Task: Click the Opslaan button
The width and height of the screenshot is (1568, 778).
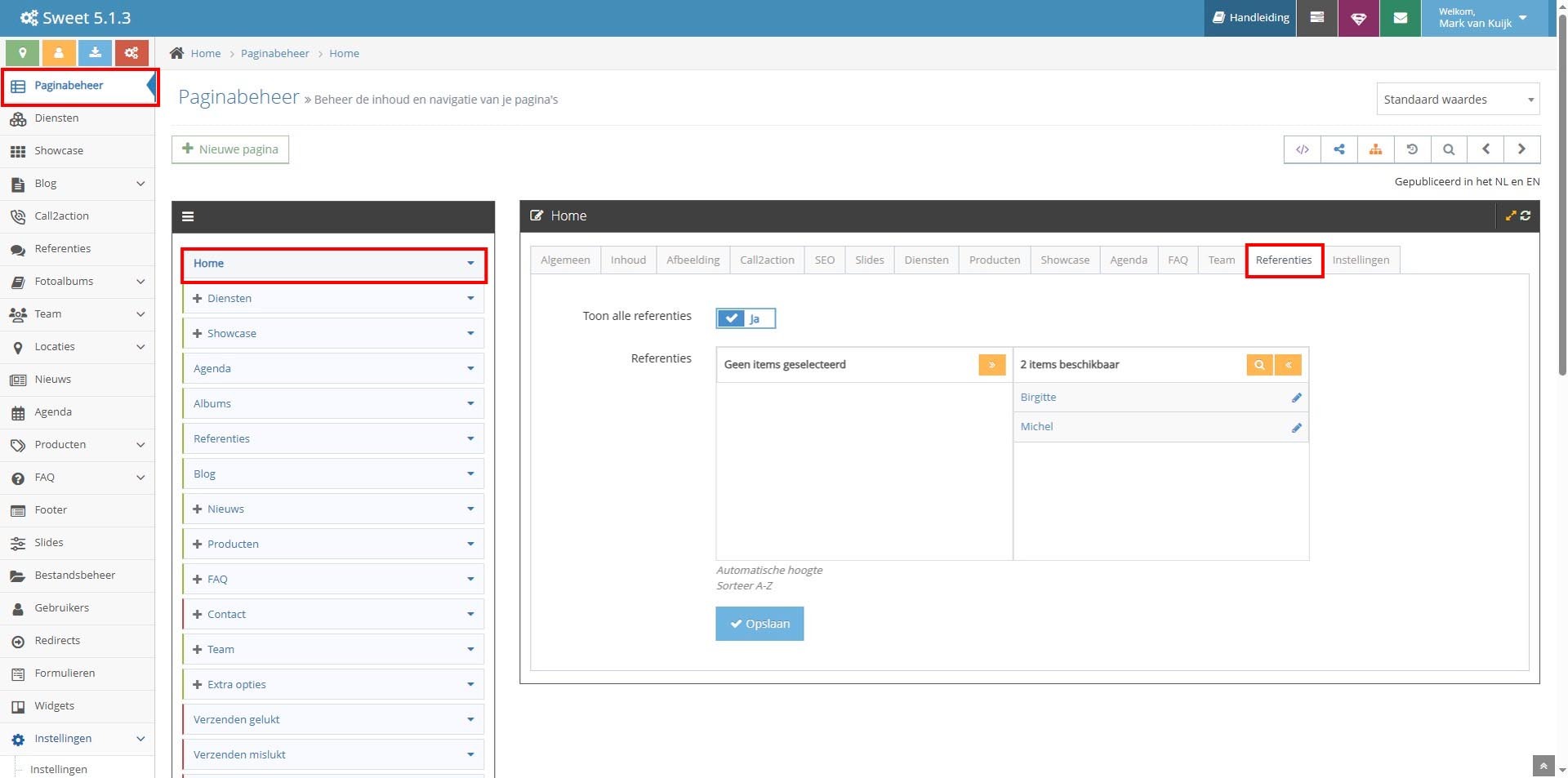Action: click(x=759, y=624)
